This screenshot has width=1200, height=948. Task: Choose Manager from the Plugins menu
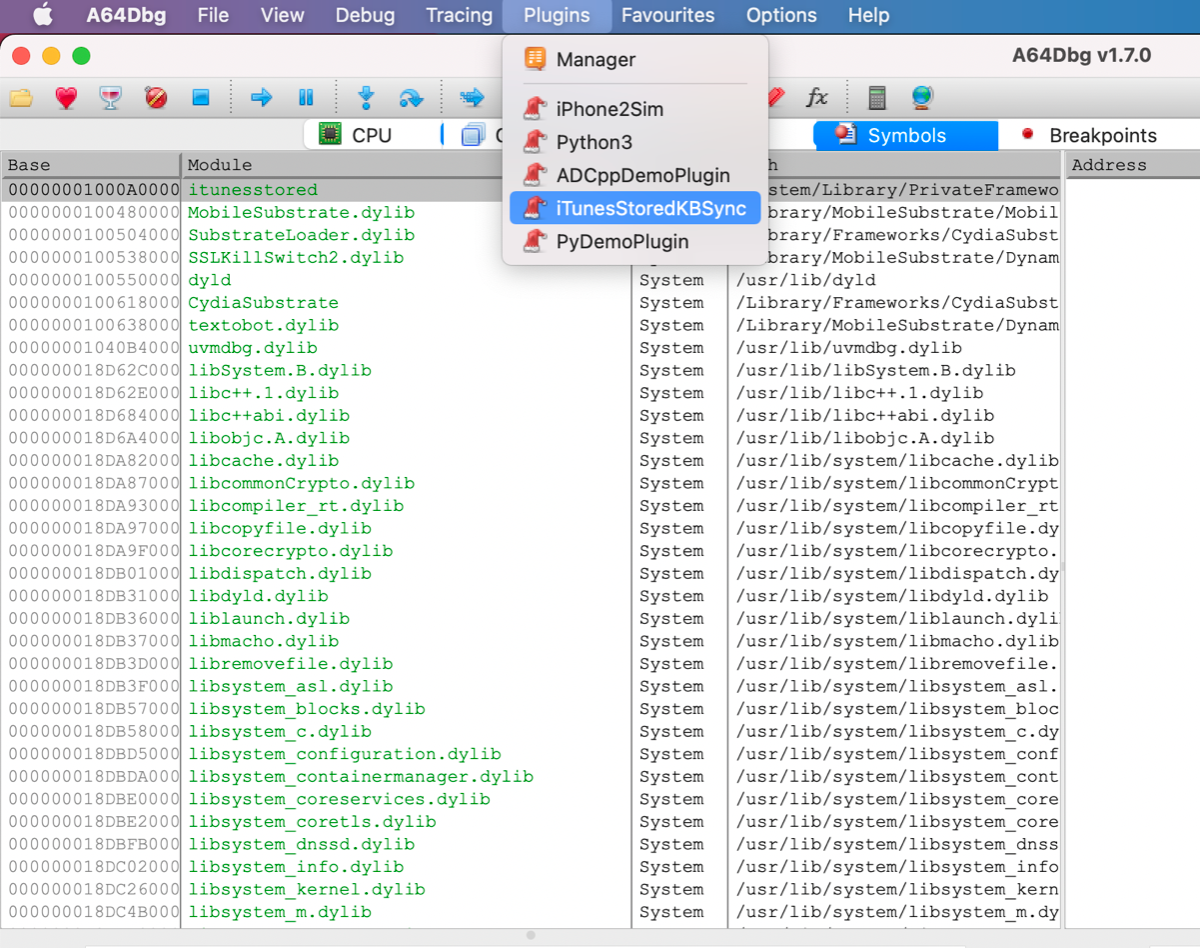tap(635, 59)
